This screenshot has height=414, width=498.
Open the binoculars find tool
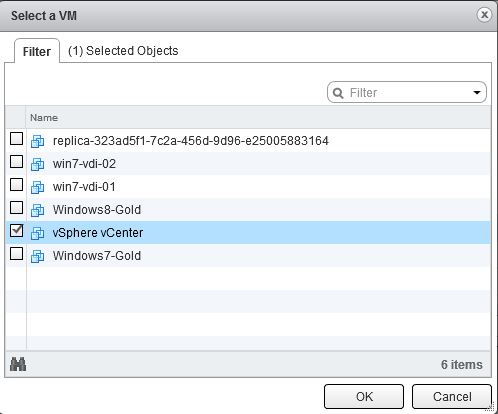[x=18, y=364]
